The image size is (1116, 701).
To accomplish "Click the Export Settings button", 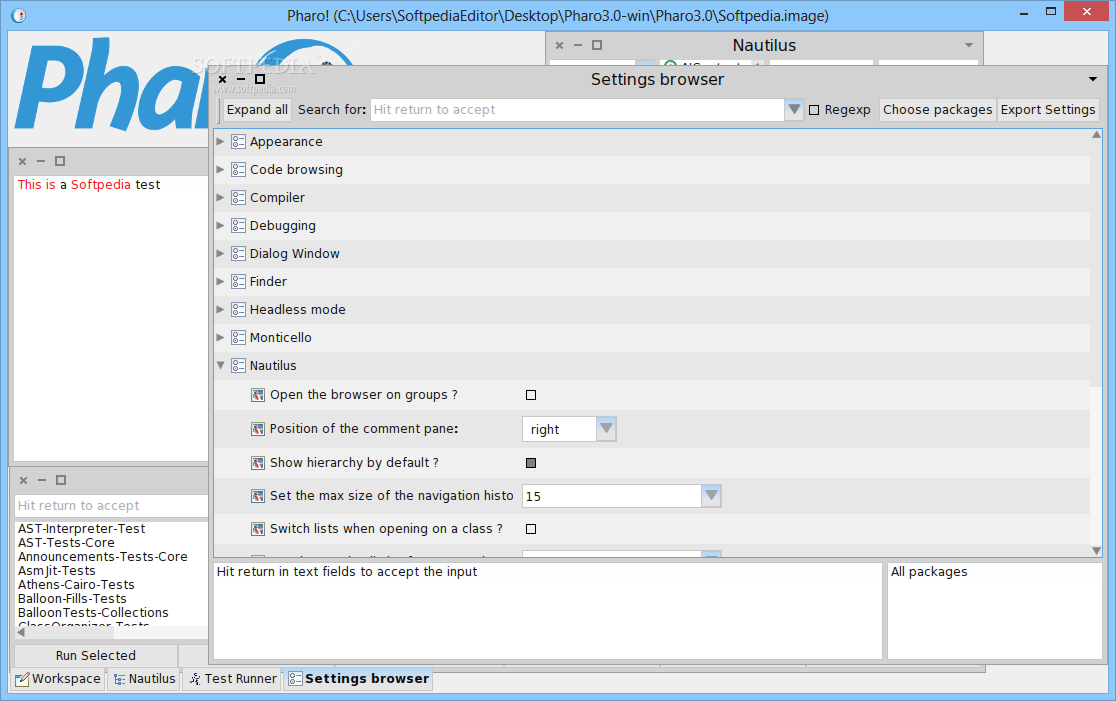I will 1048,110.
